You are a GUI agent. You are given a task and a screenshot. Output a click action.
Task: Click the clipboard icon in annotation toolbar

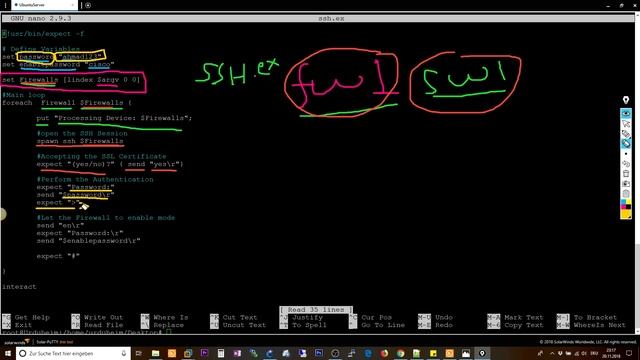click(x=626, y=193)
